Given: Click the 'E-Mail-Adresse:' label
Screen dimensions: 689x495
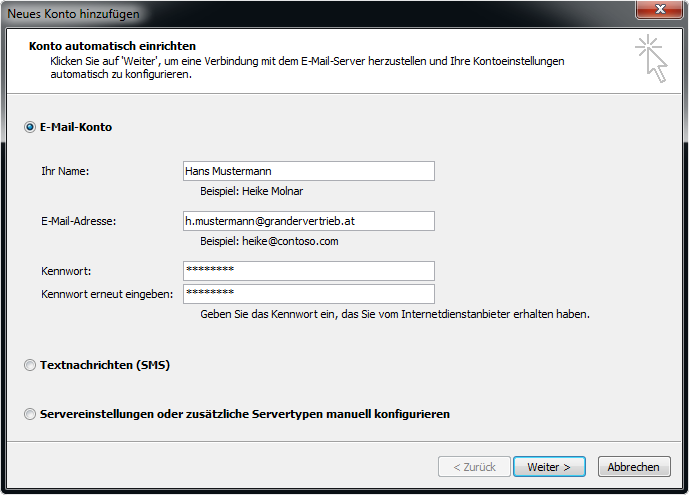Looking at the screenshot, I should click(79, 221).
